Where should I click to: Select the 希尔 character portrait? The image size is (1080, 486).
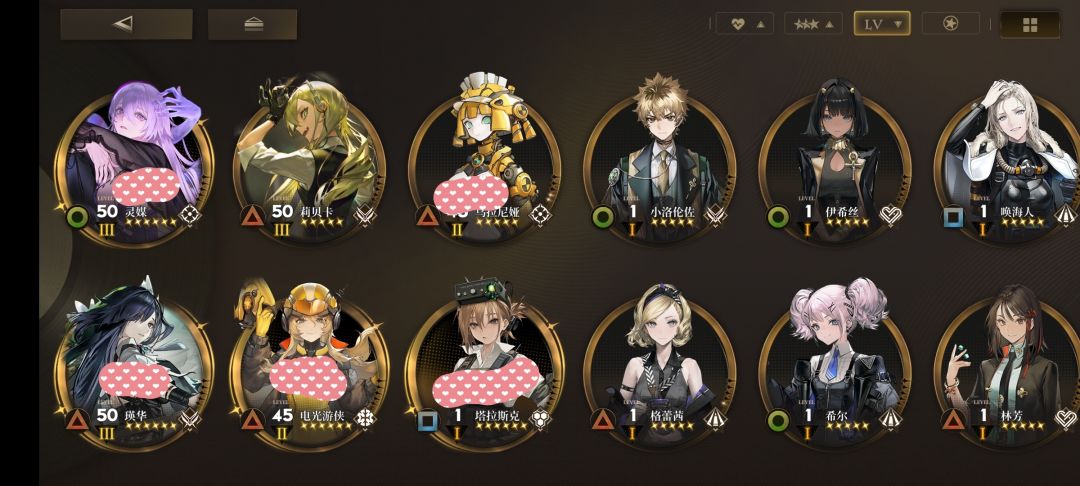pyautogui.click(x=835, y=365)
